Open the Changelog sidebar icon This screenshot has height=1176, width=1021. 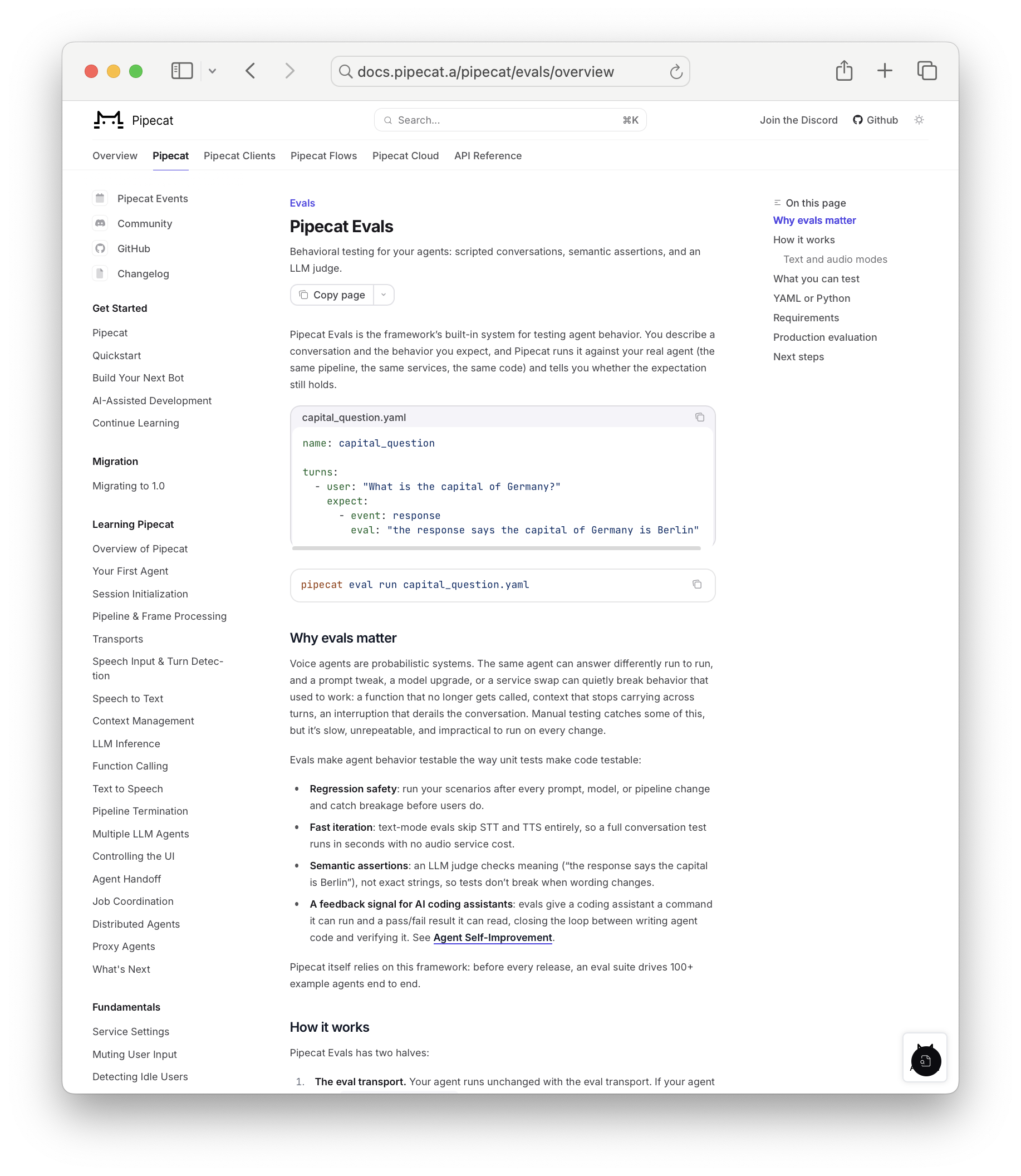tap(100, 273)
